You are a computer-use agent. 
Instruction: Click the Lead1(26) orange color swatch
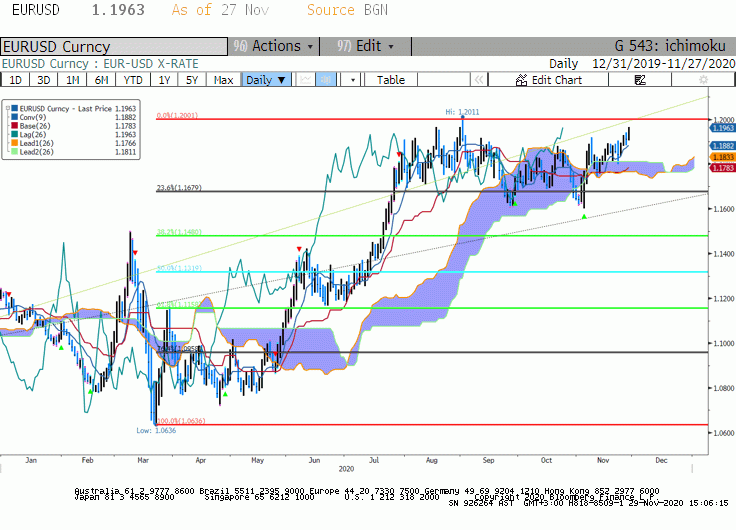click(15, 143)
